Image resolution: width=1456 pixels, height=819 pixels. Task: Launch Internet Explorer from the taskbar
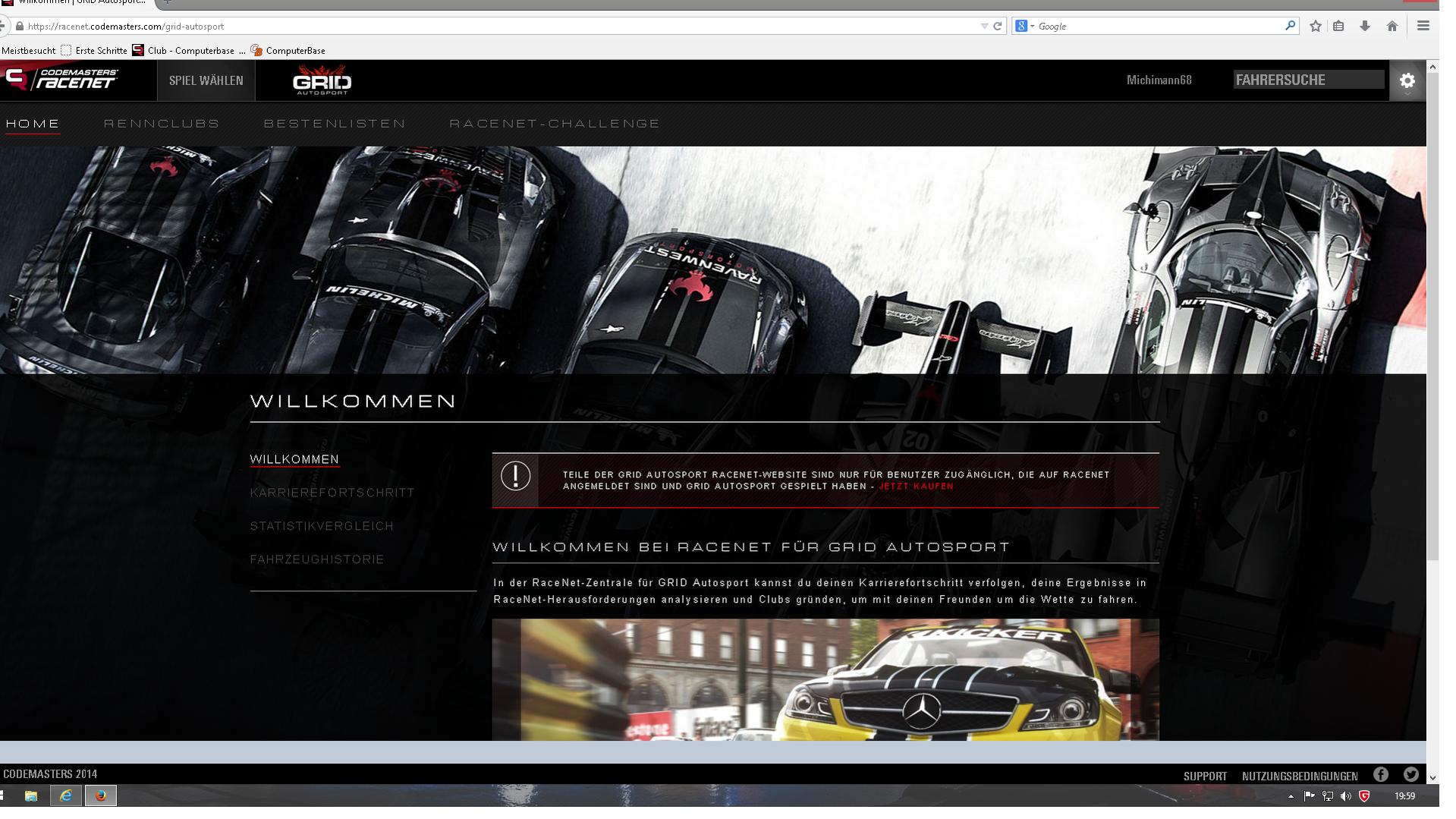click(x=66, y=795)
